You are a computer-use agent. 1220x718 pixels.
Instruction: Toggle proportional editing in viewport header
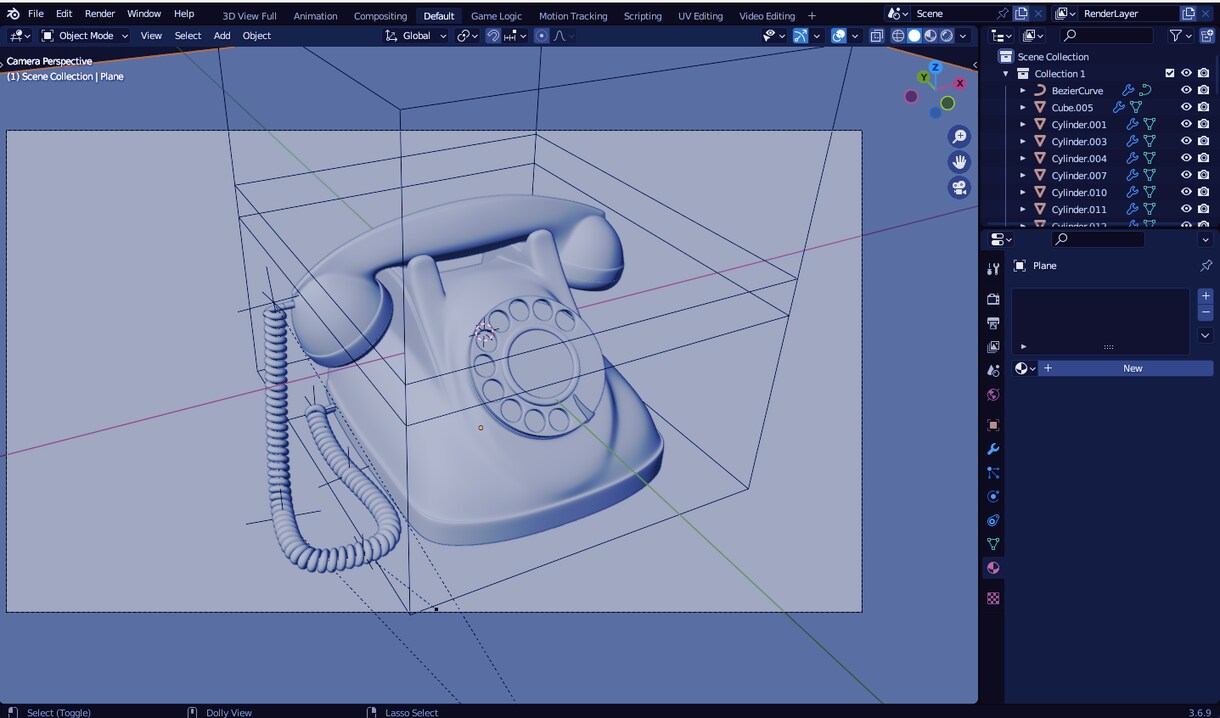541,36
